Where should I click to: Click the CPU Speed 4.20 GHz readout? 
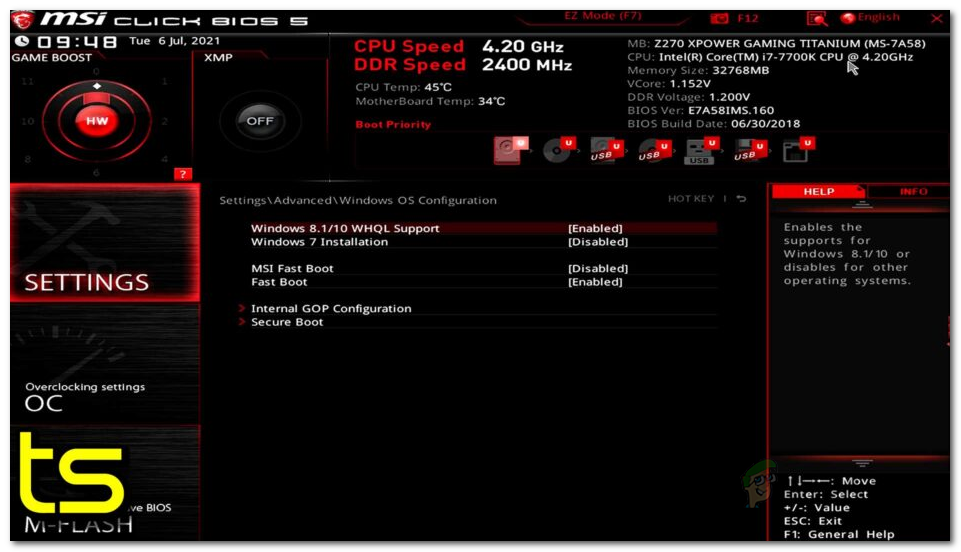(x=458, y=47)
